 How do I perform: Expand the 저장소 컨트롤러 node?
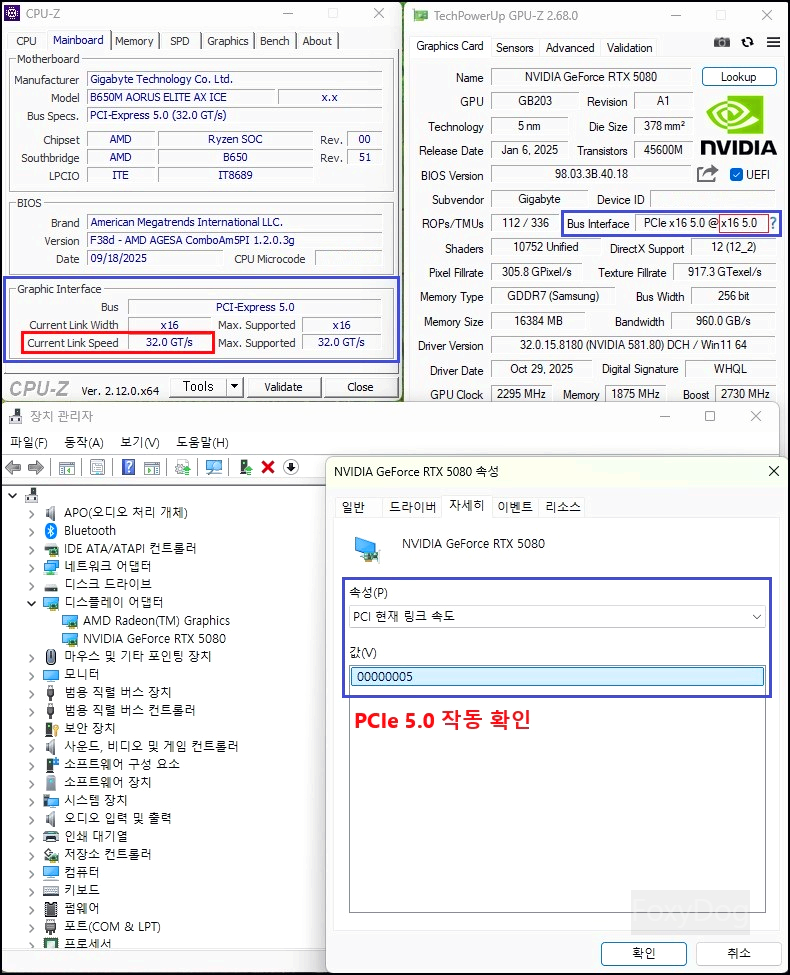click(x=31, y=855)
